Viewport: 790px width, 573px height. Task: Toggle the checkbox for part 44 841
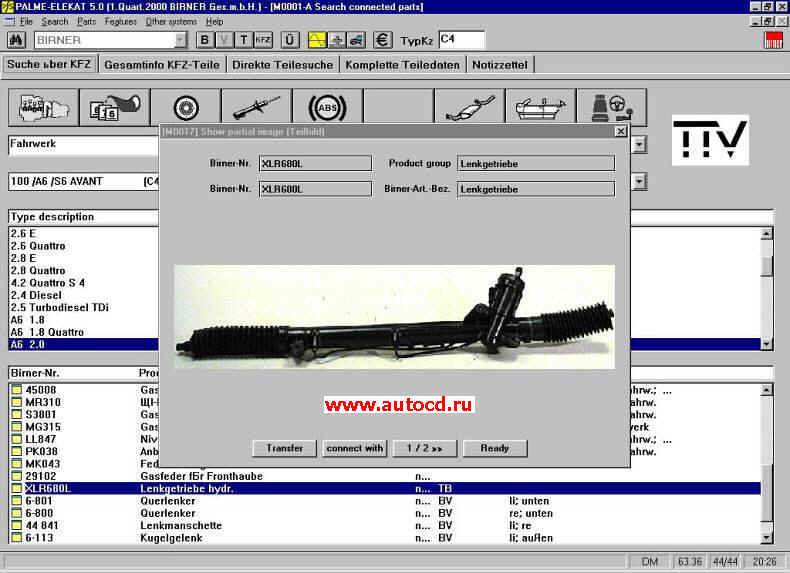click(x=17, y=526)
